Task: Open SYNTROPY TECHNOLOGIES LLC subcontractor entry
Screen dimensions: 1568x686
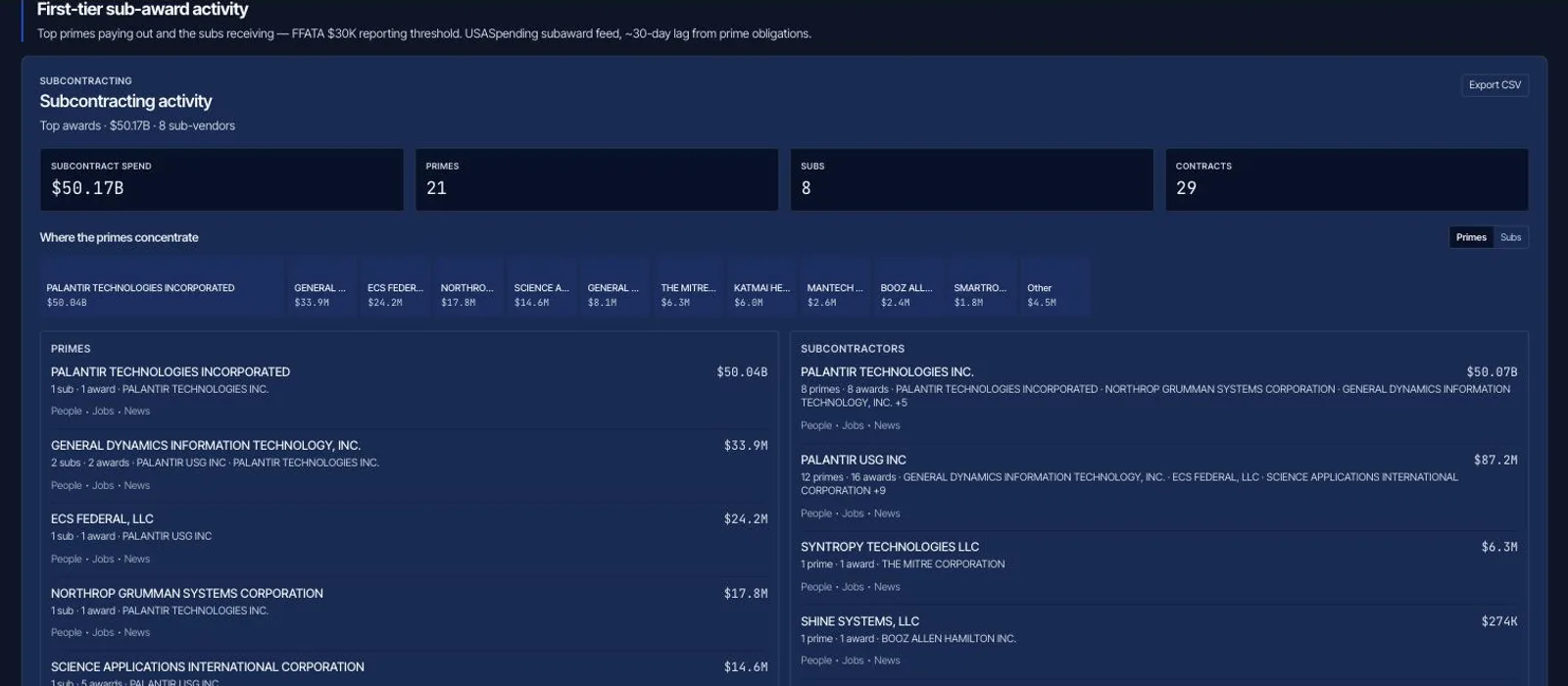Action: (x=890, y=548)
